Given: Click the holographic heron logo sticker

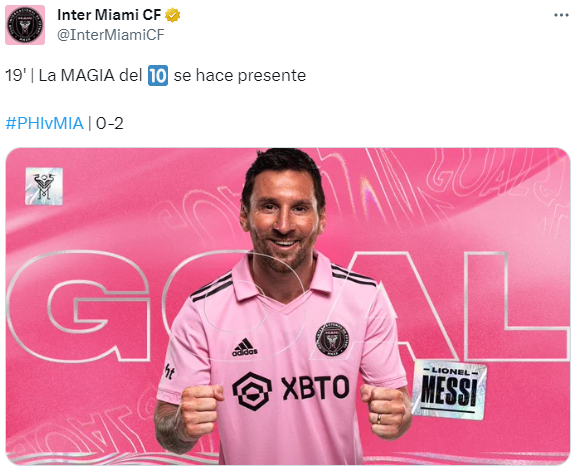Looking at the screenshot, I should point(44,186).
